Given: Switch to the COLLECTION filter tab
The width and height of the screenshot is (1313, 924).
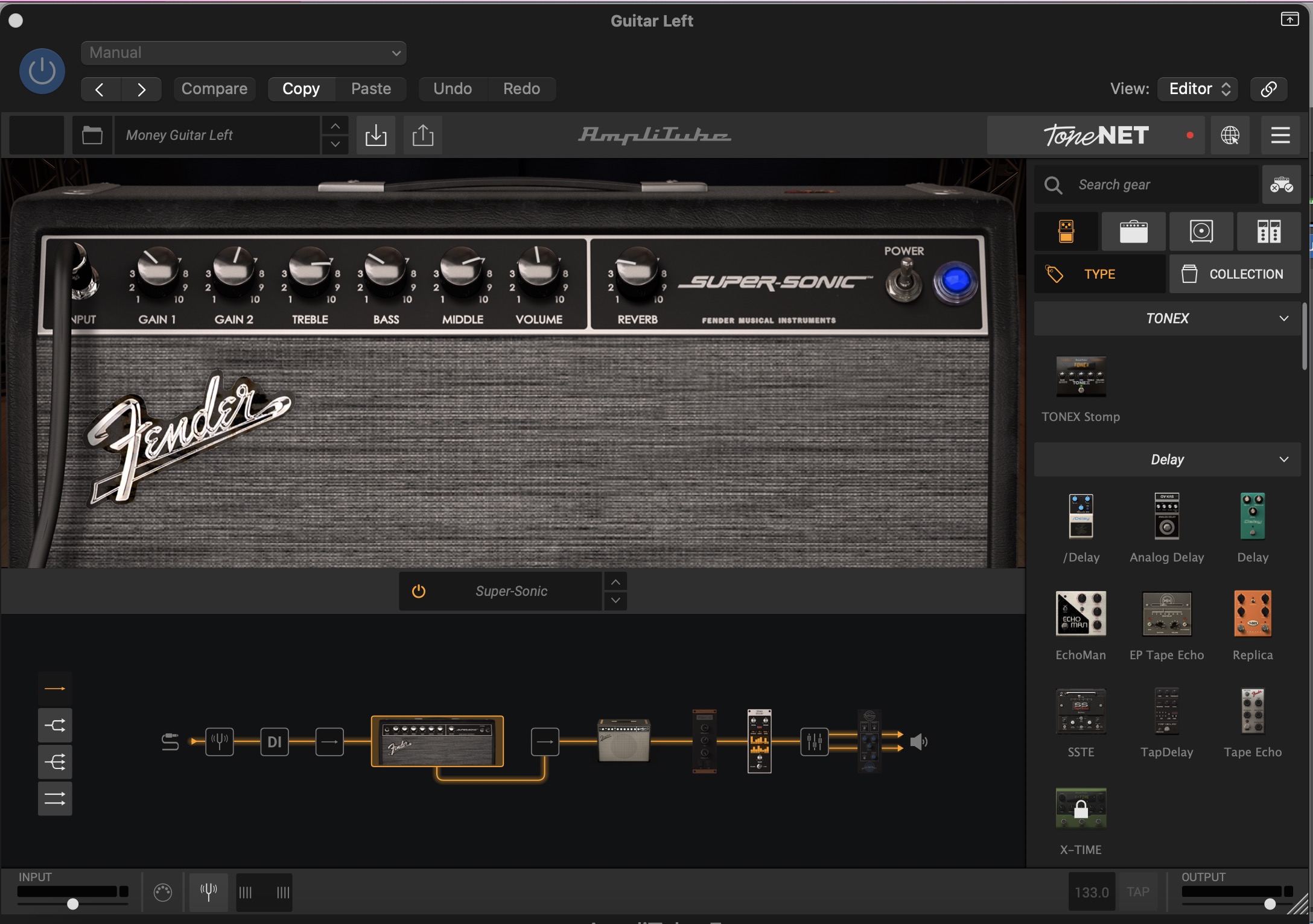Looking at the screenshot, I should [1235, 274].
